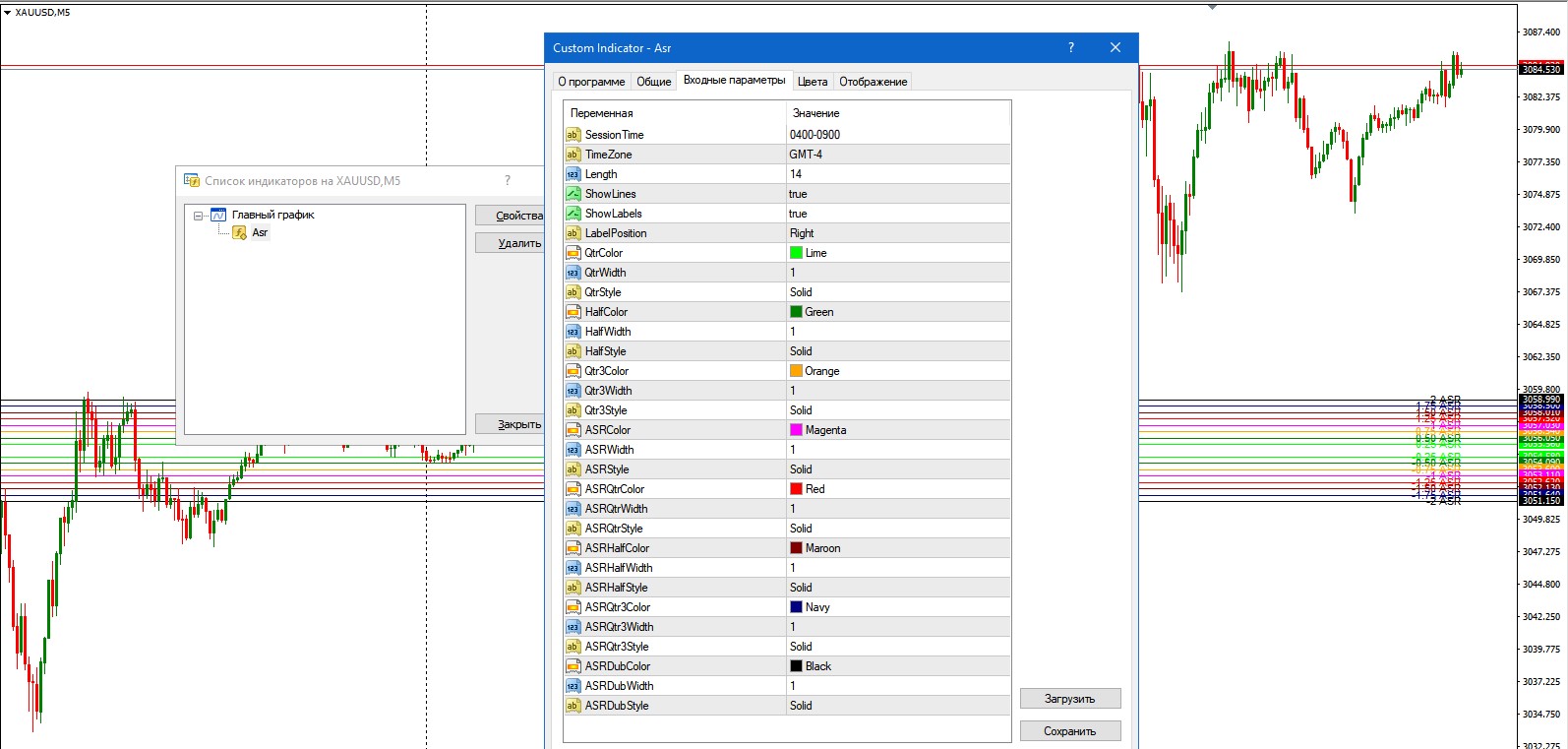The height and width of the screenshot is (749, 1568).
Task: Click the ShowLines row boolean icon
Action: click(x=573, y=194)
